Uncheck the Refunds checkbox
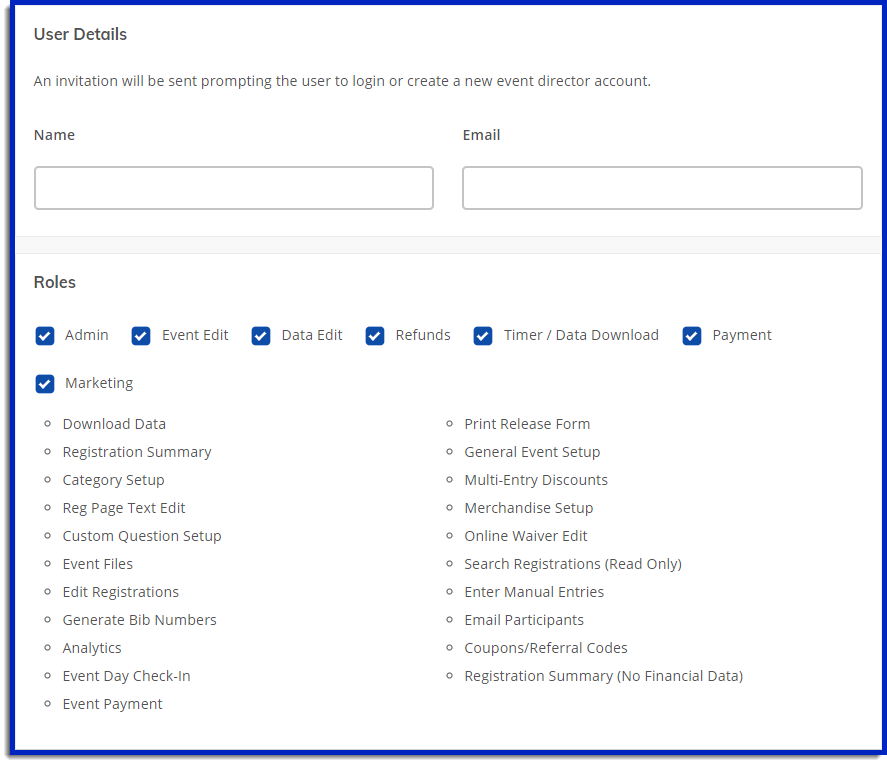 pyautogui.click(x=375, y=336)
